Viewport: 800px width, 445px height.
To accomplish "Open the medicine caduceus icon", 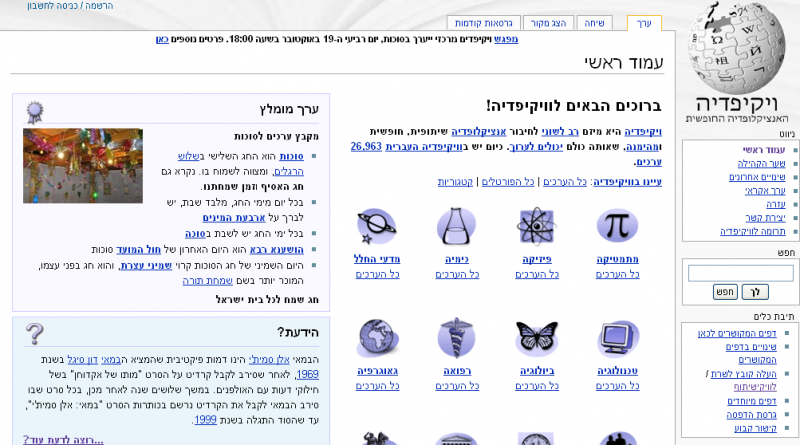I will coord(457,338).
